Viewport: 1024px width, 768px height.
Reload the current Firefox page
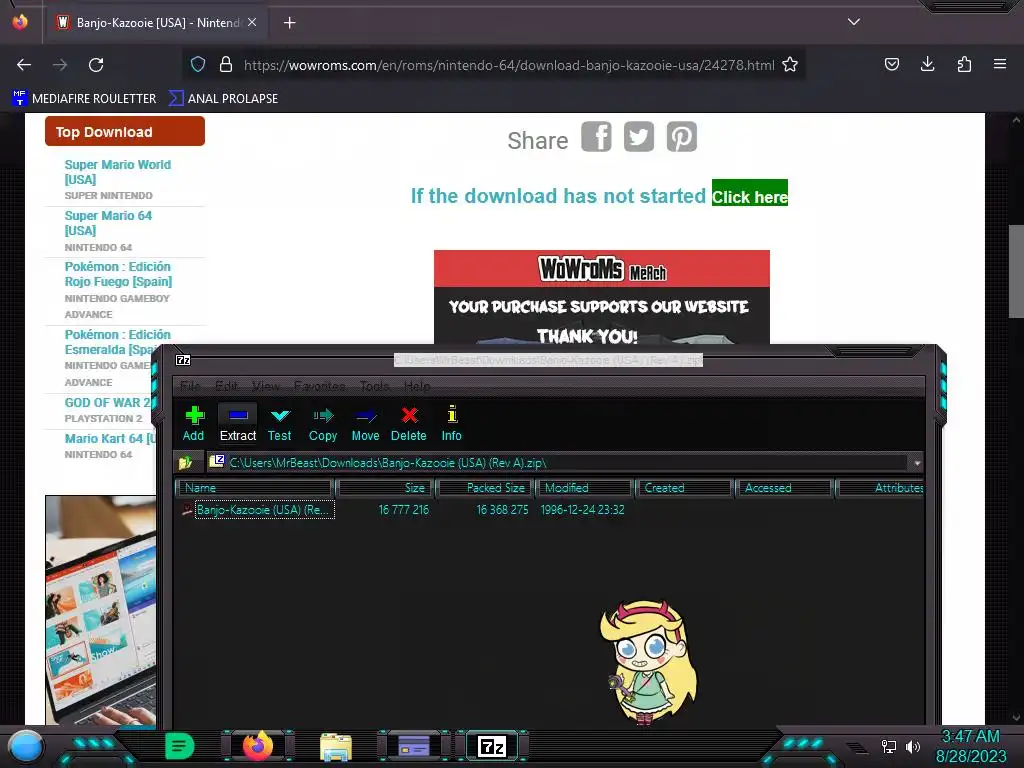tap(96, 65)
